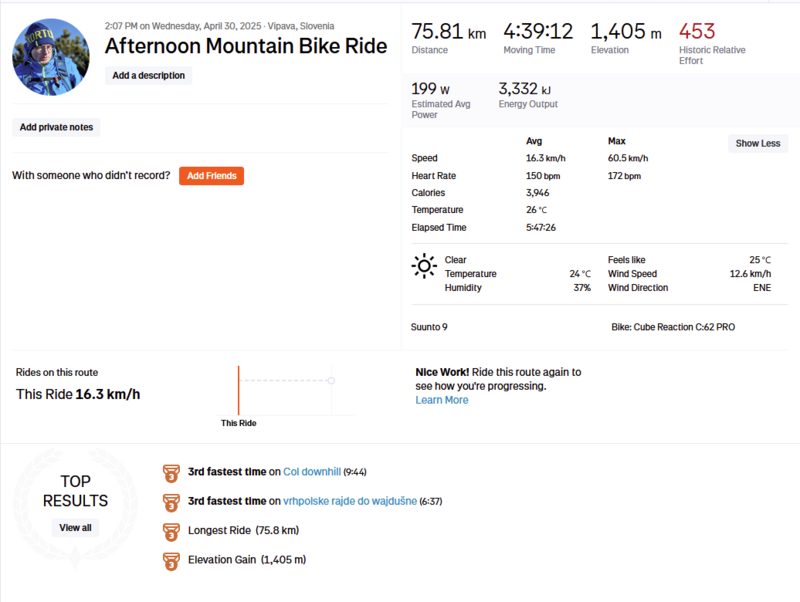Open the Col downhill segment link
This screenshot has width=800, height=602.
[x=311, y=472]
